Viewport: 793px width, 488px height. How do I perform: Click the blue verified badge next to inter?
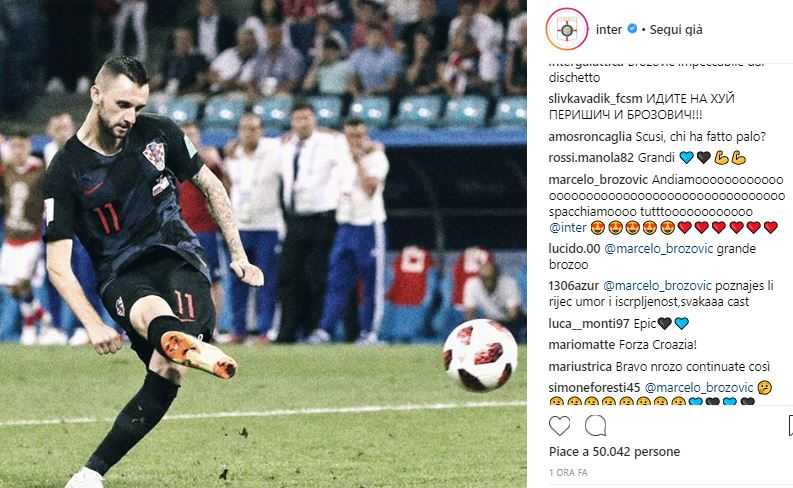632,29
